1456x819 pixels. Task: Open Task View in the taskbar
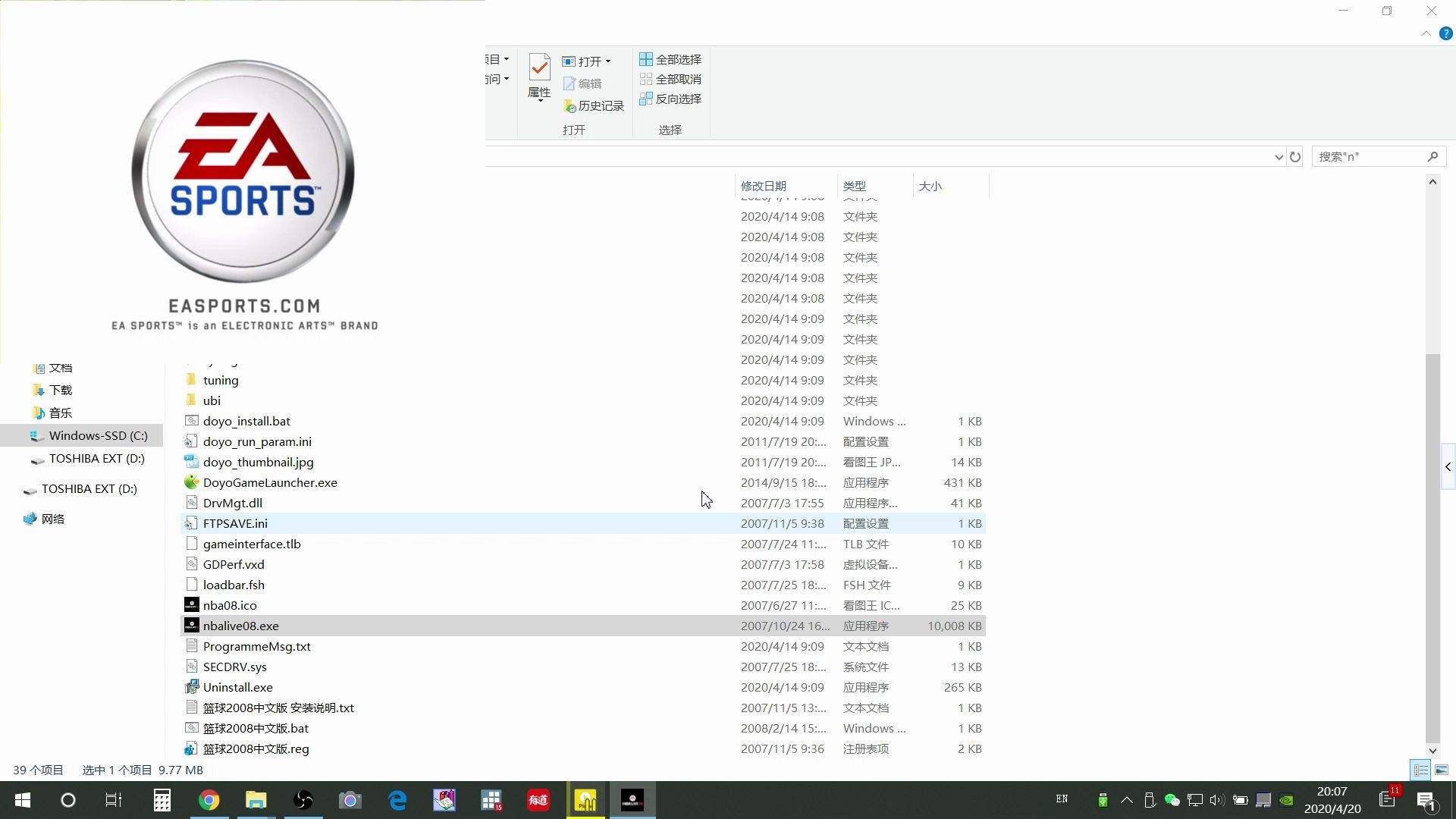114,800
